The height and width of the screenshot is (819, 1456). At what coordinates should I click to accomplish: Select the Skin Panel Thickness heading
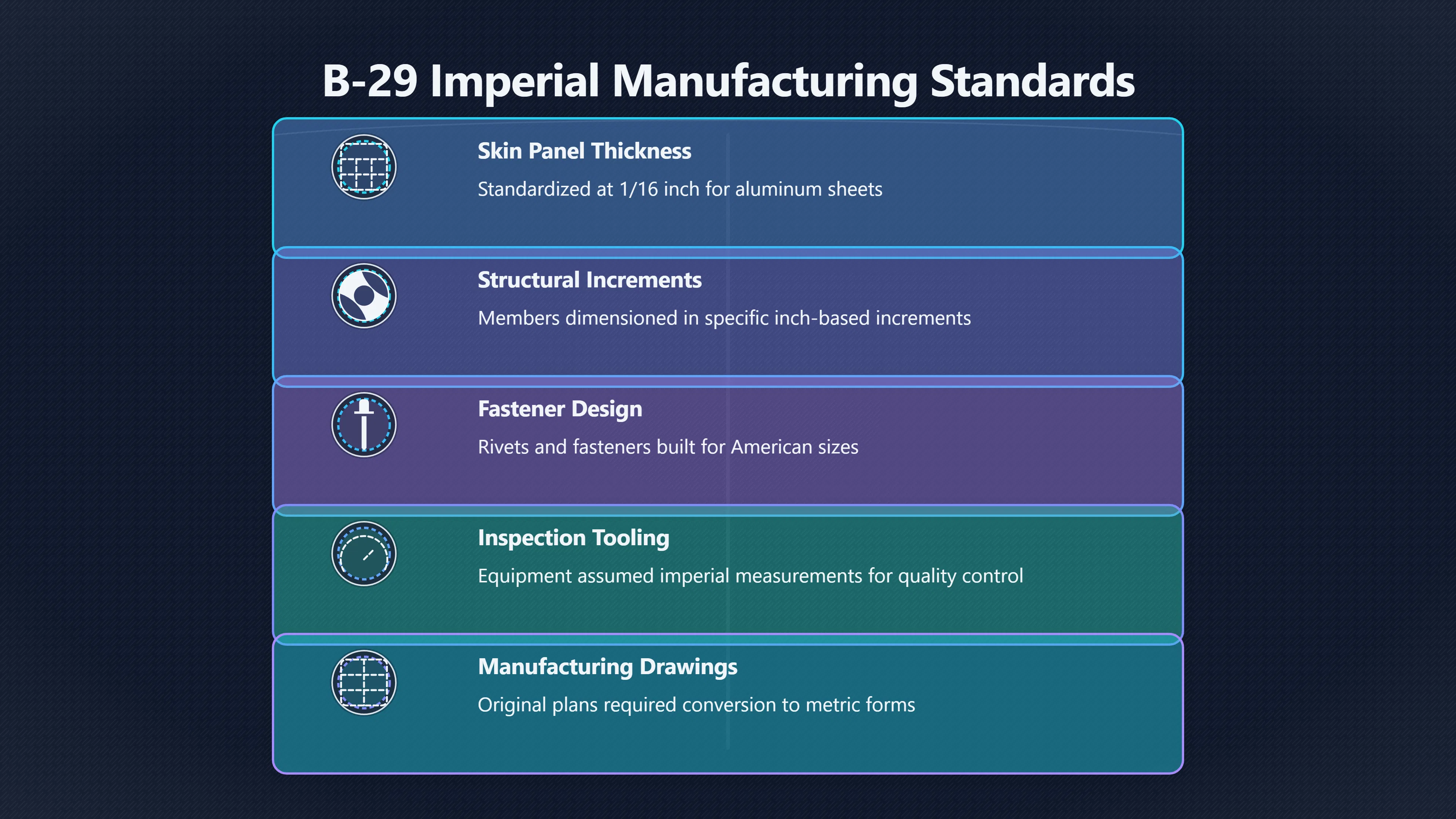coord(584,152)
